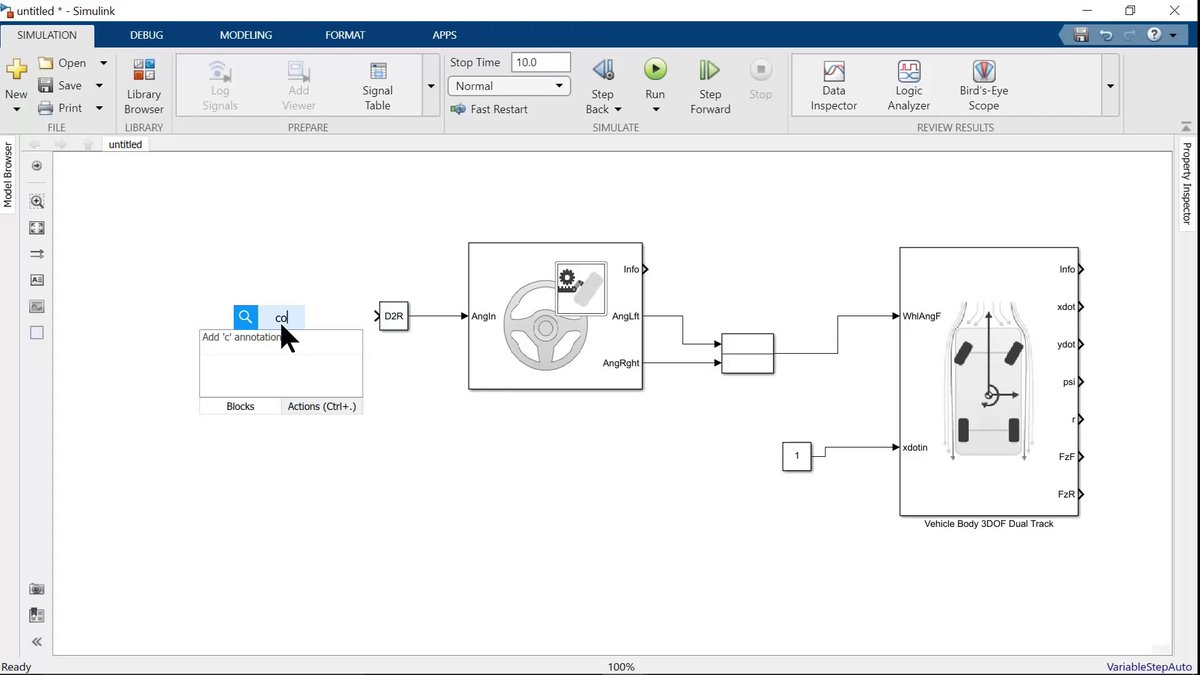Switch to the FORMAT tab

click(x=345, y=35)
